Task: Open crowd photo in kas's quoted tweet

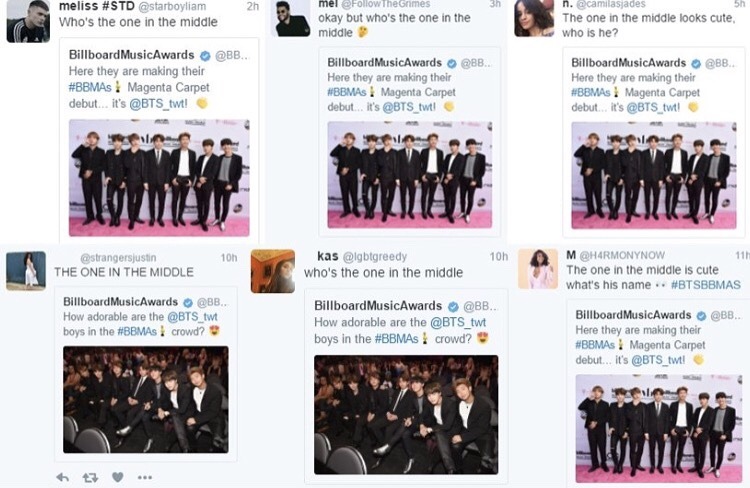Action: [406, 415]
